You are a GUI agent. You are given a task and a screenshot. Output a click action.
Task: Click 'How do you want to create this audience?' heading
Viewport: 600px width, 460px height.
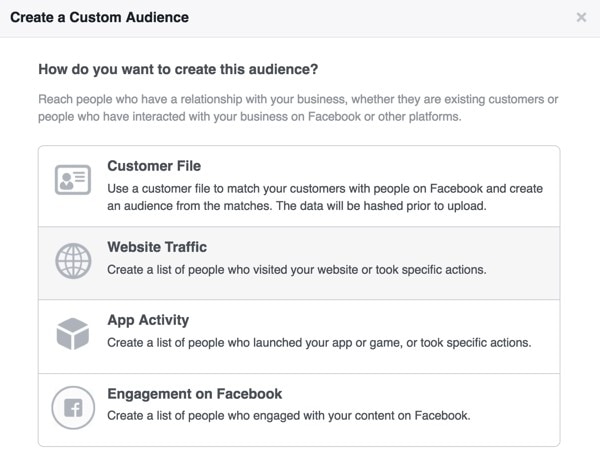coord(185,70)
